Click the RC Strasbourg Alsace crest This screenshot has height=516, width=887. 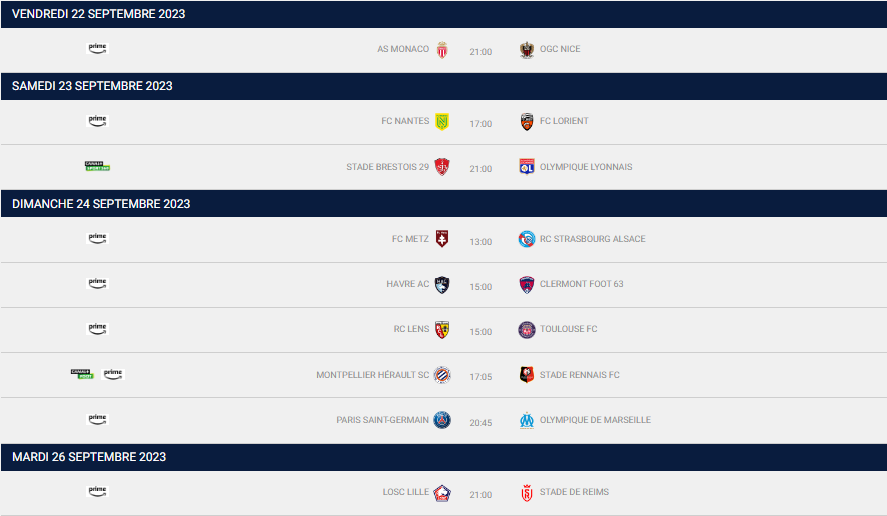click(527, 239)
